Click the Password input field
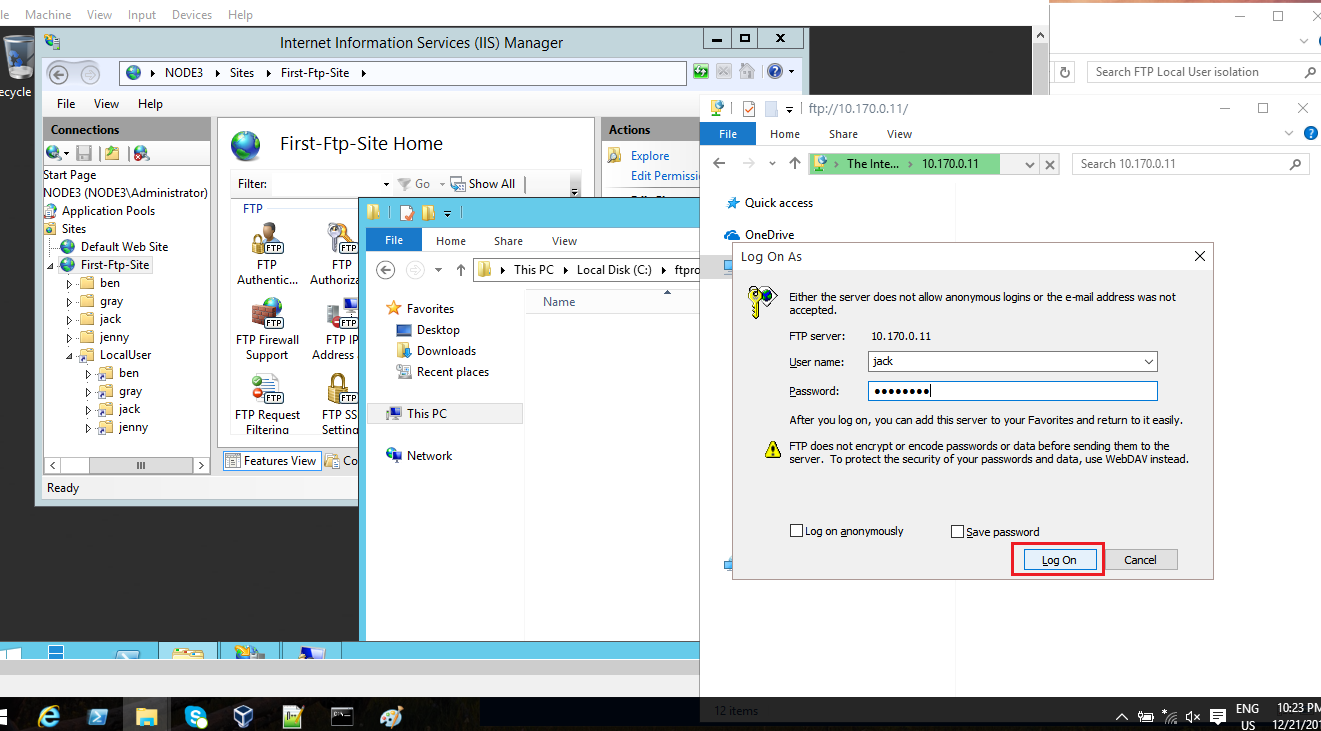 click(1012, 391)
